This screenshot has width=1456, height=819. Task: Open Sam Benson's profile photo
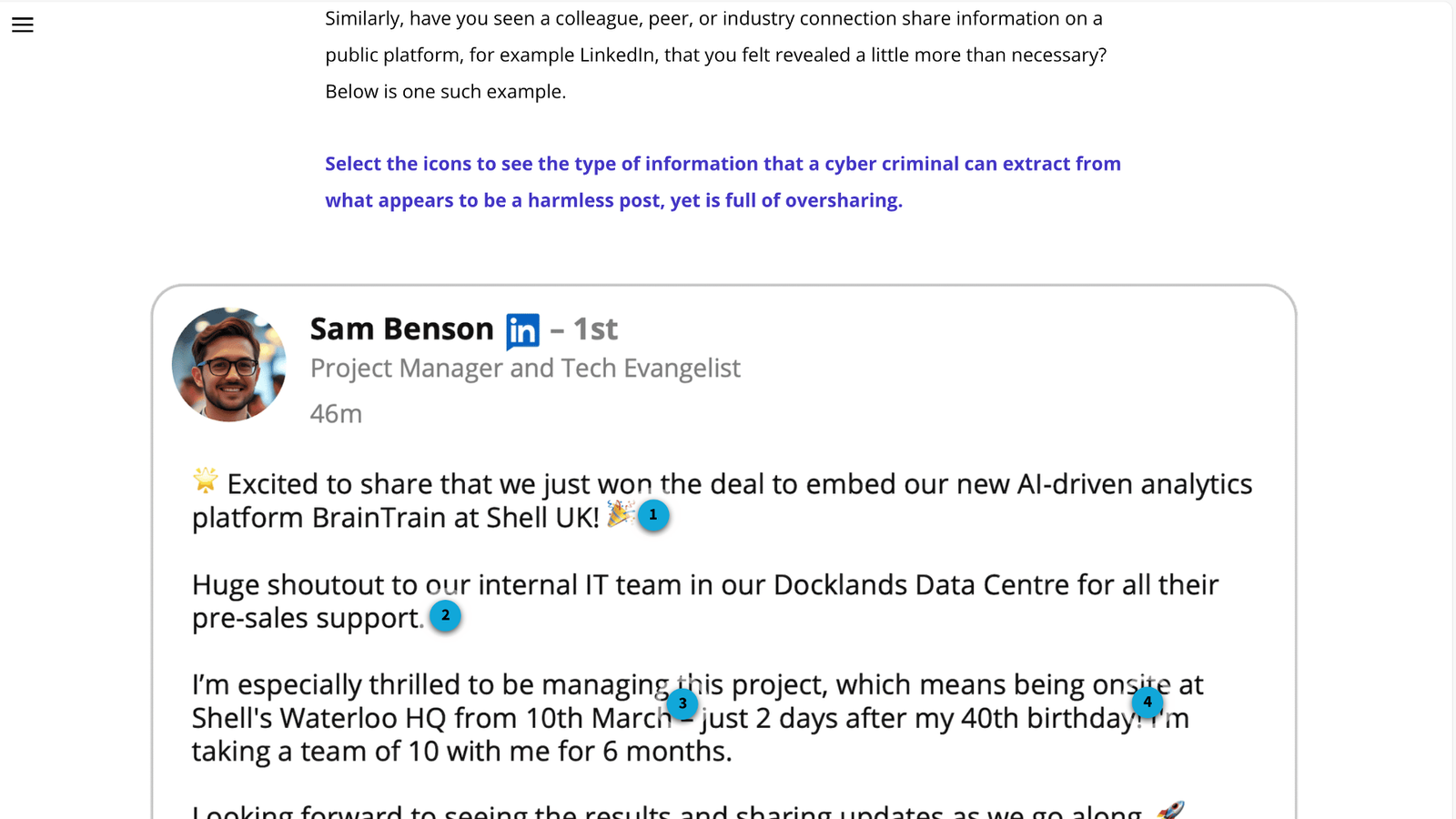coord(229,364)
